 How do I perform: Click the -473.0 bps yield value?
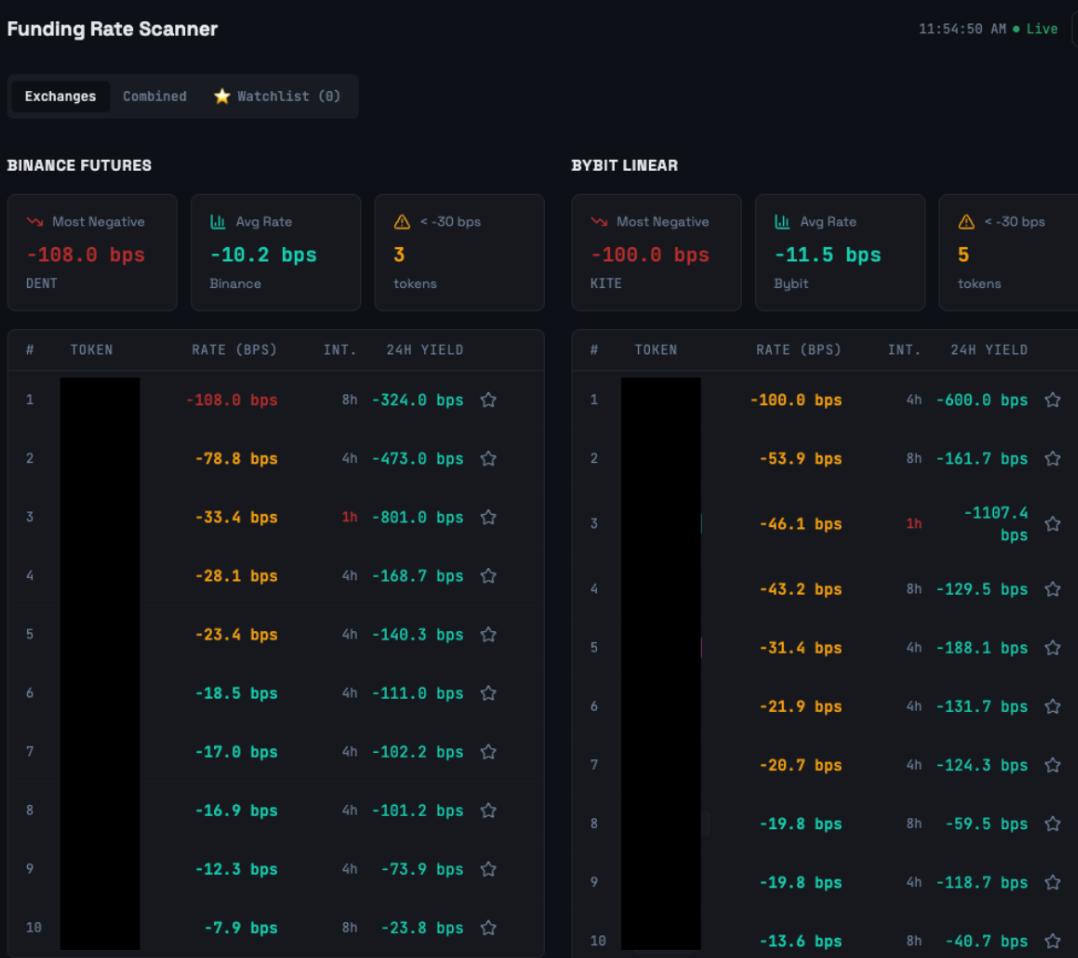[417, 458]
